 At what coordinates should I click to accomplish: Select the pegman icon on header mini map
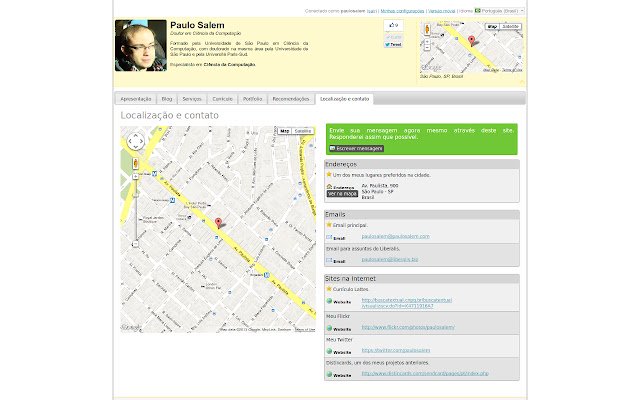click(427, 29)
